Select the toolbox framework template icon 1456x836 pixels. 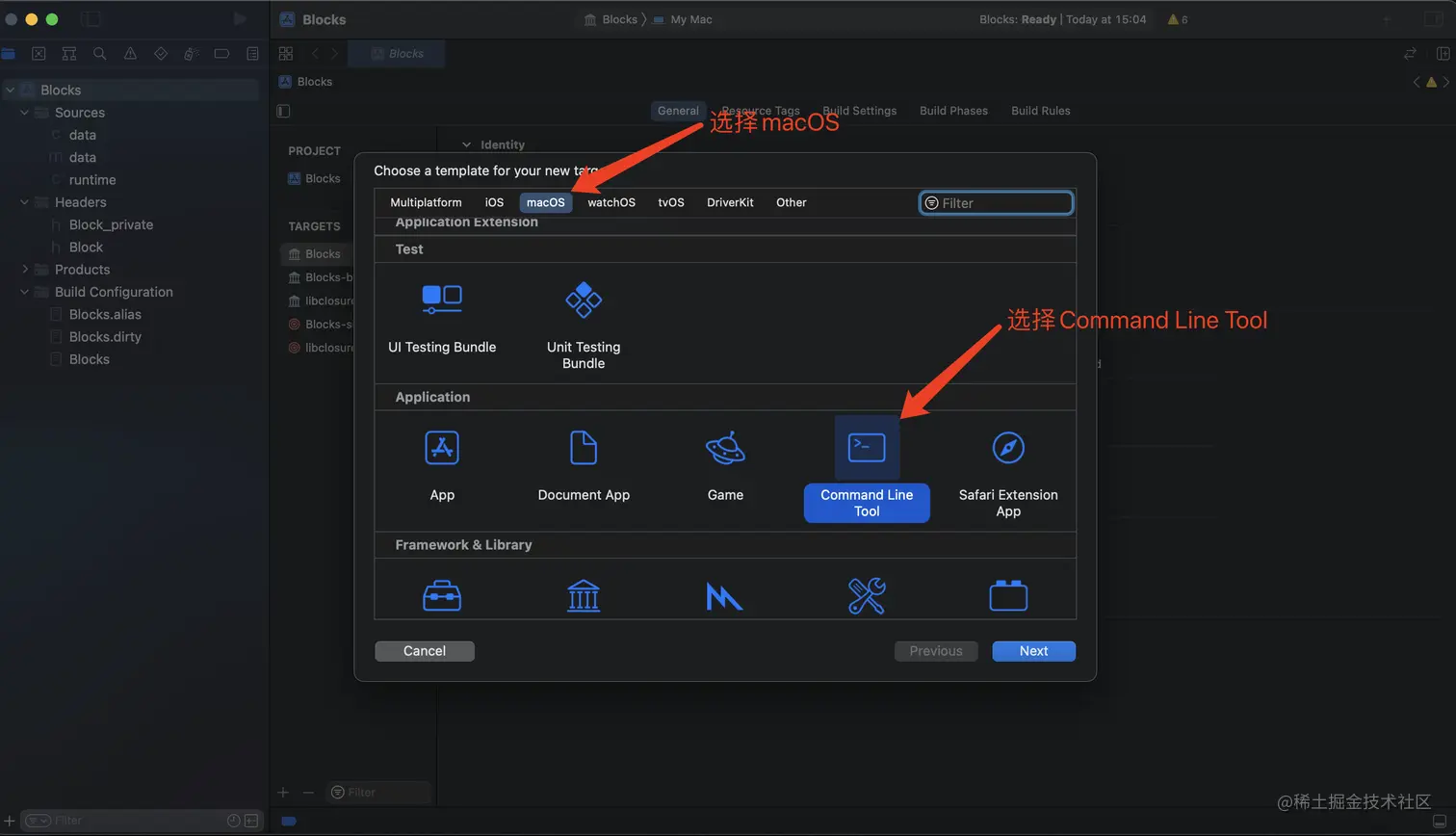[x=442, y=596]
